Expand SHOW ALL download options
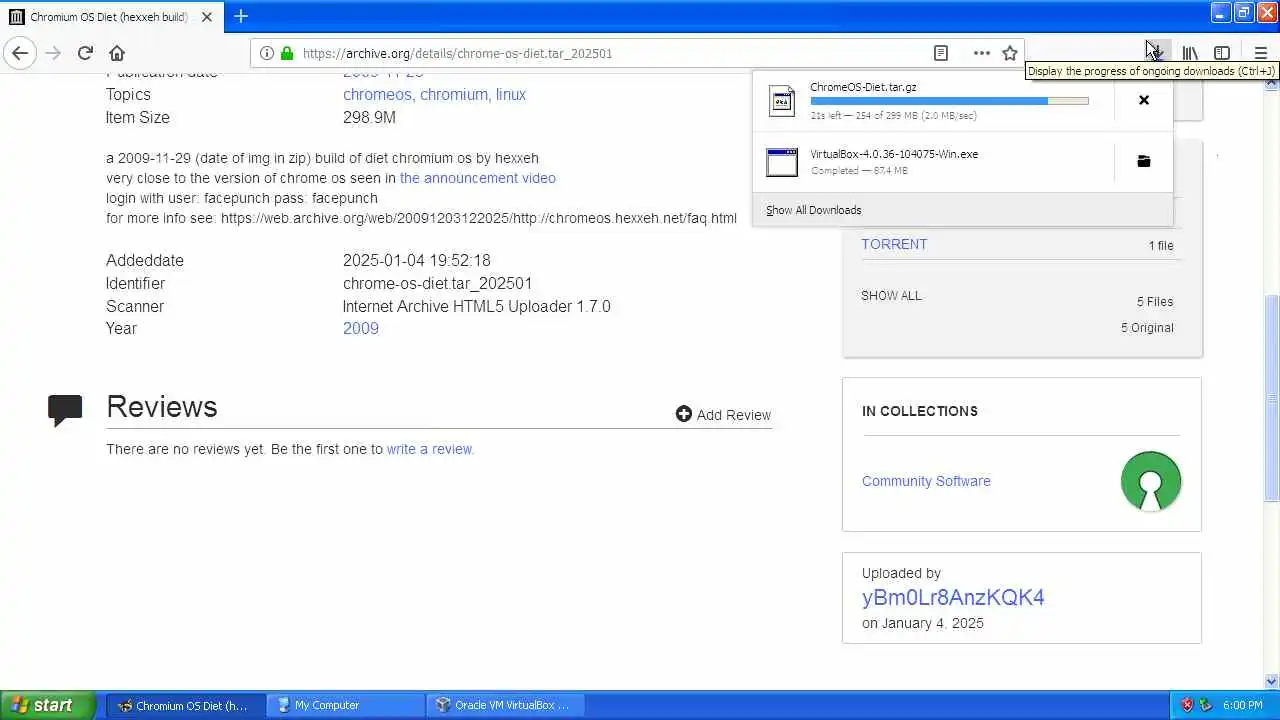This screenshot has height=720, width=1280. (x=891, y=295)
